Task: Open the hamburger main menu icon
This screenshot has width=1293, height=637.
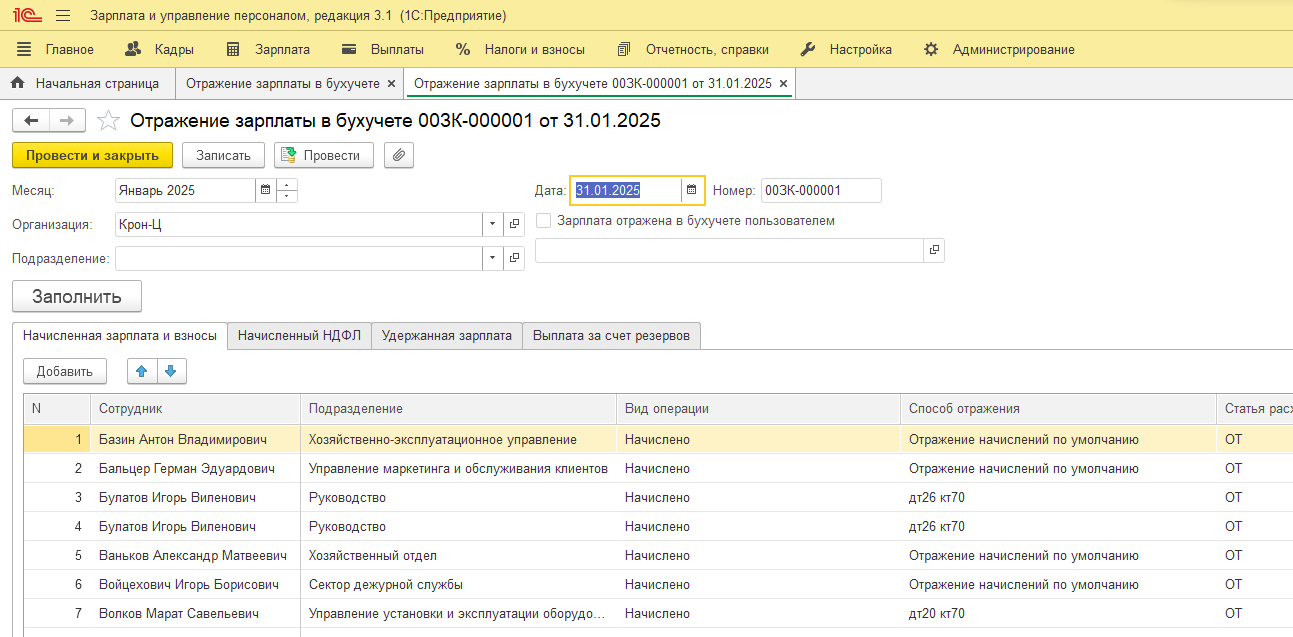Action: pos(63,16)
